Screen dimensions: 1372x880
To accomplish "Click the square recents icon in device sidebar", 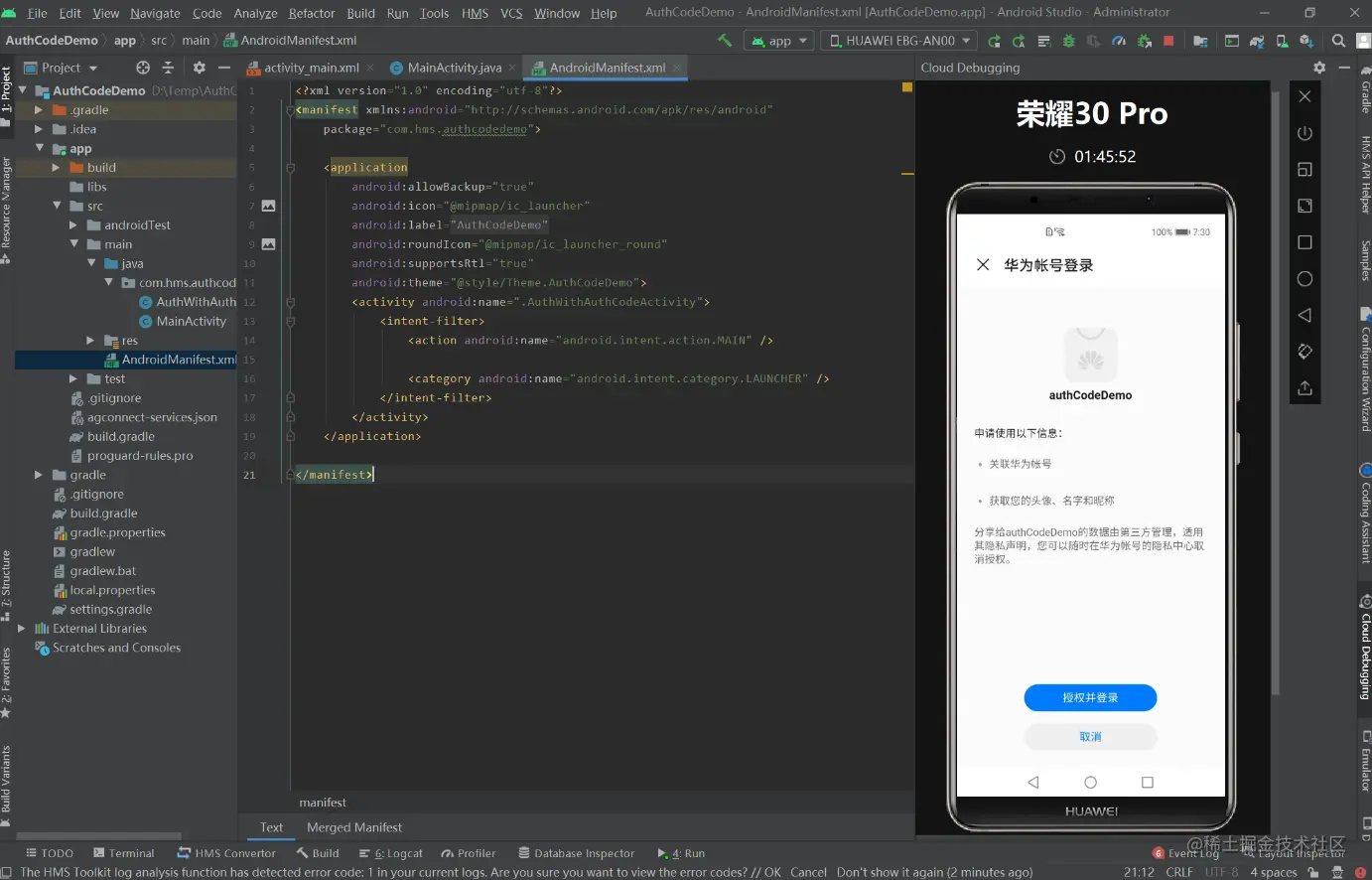I will (1305, 242).
